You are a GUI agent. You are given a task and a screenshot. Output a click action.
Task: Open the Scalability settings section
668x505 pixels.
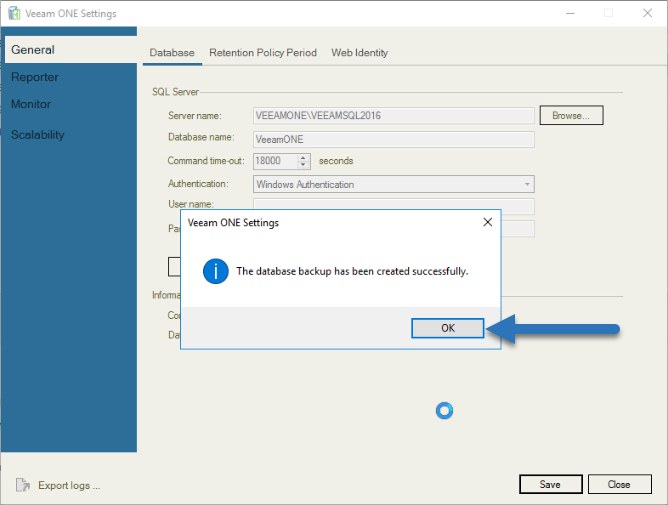click(37, 135)
